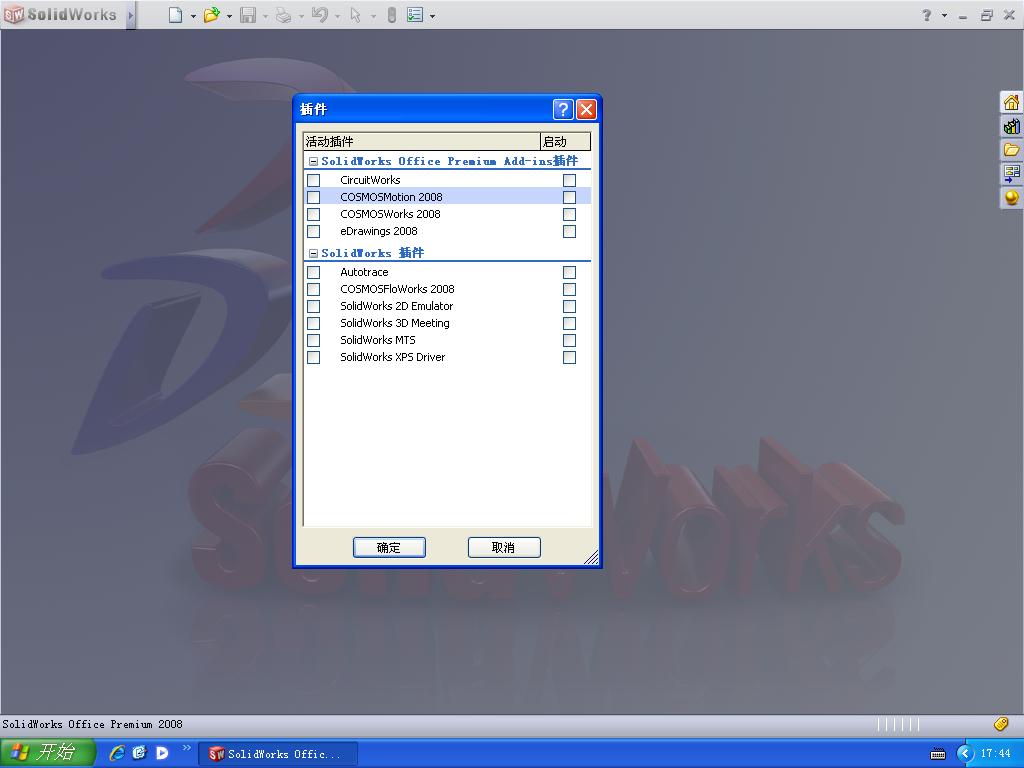Expand quick launch overflow chevron

point(187,748)
